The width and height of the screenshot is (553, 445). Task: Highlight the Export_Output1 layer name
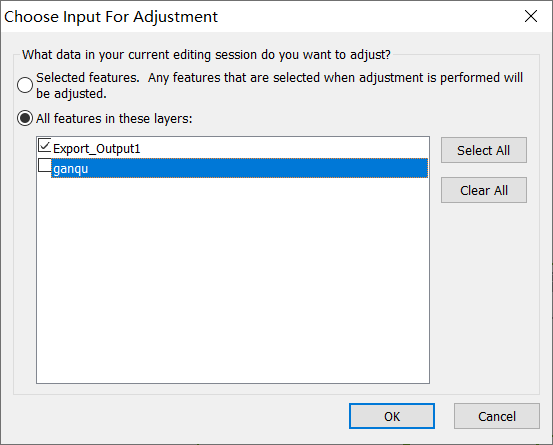point(97,149)
